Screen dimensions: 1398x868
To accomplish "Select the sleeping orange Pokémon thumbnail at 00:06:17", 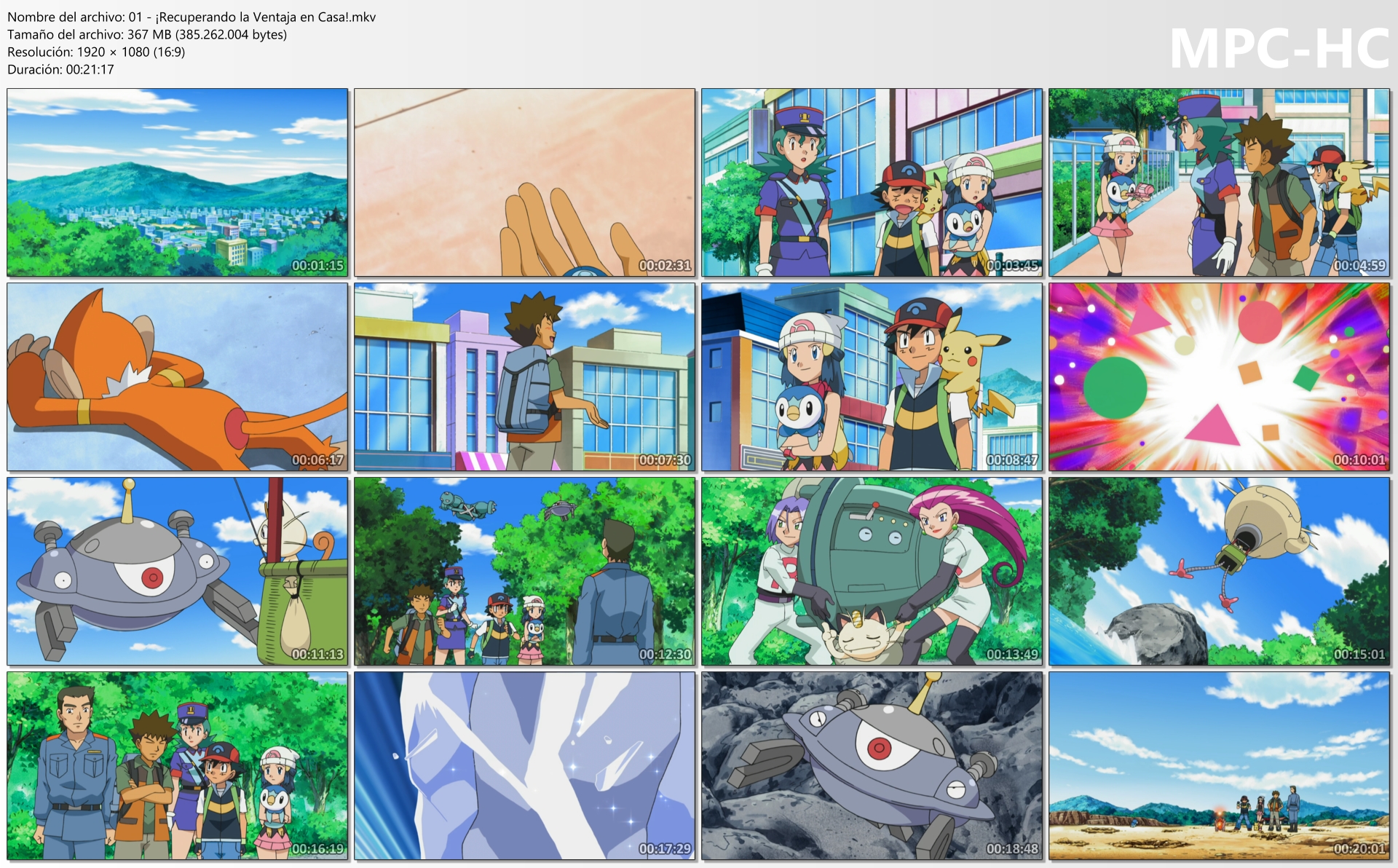I will 178,376.
